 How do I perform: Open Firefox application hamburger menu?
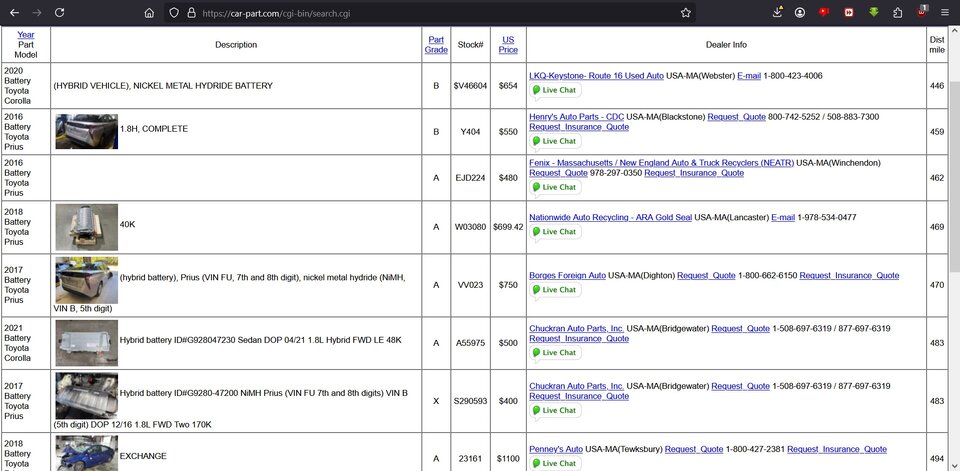[945, 12]
